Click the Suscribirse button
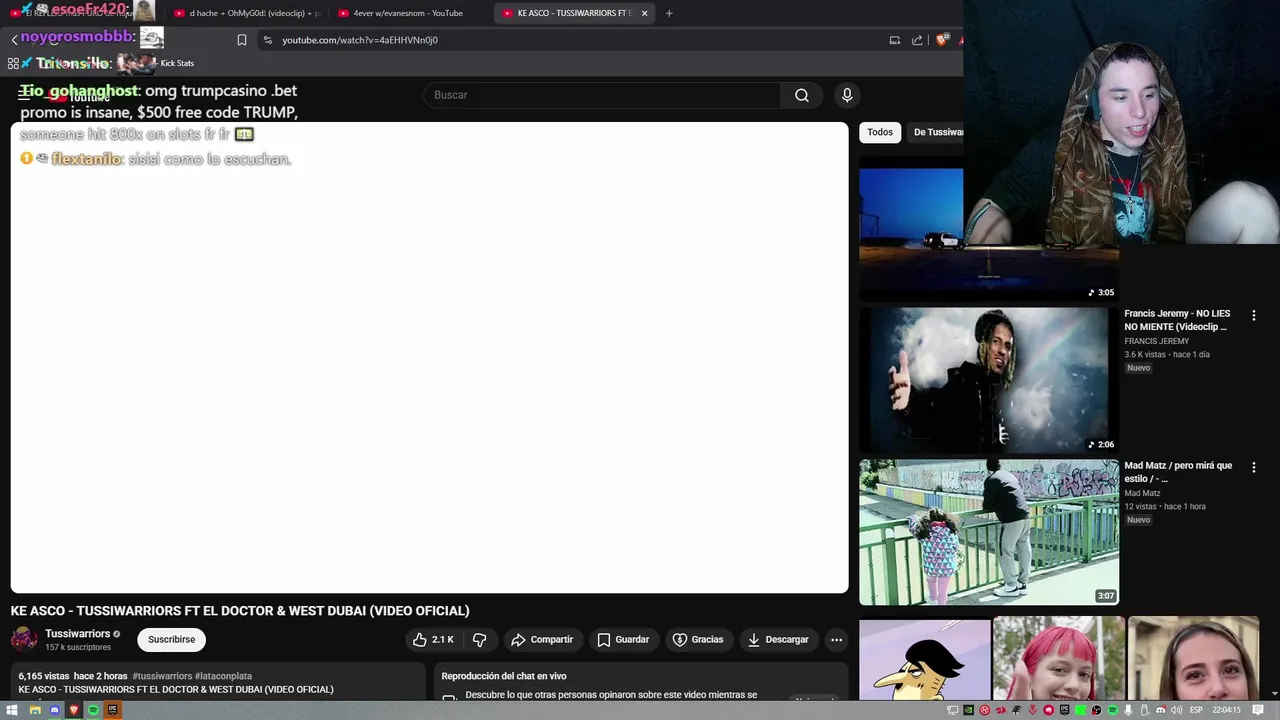Screen dimensions: 1280x720 (172, 639)
